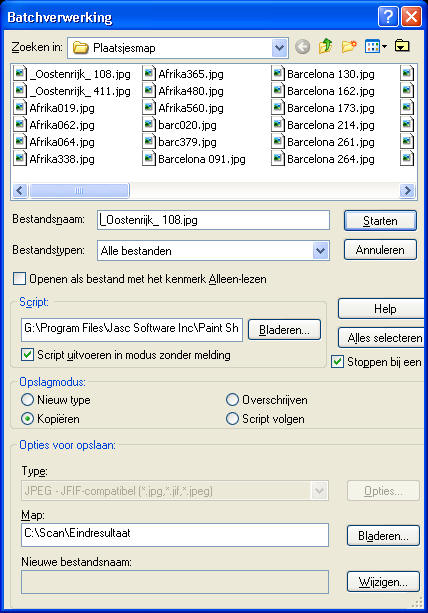This screenshot has height=613, width=428.
Task: Create a new folder with the toolbar icon
Action: coord(349,47)
